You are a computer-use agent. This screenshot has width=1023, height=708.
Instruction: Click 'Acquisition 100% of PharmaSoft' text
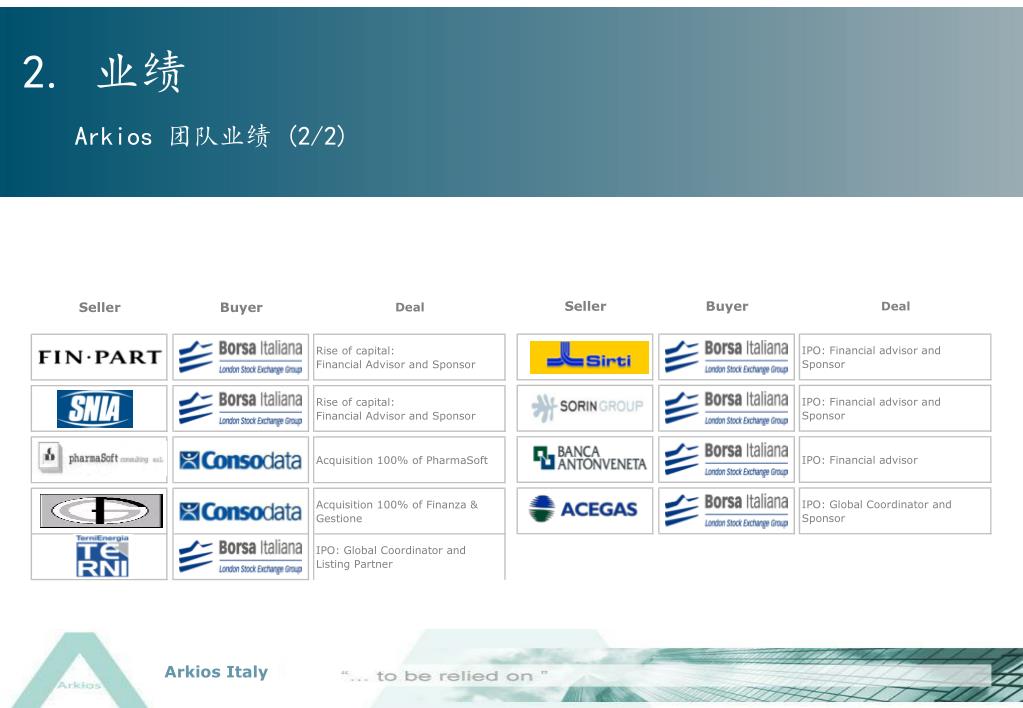coord(402,460)
